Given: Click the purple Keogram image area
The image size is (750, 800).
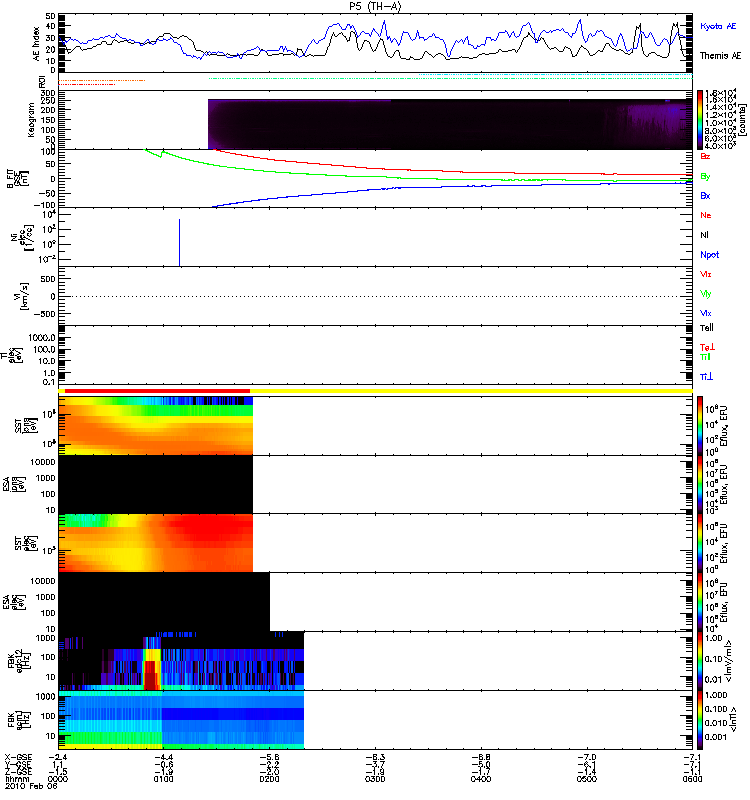Looking at the screenshot, I should (450, 124).
